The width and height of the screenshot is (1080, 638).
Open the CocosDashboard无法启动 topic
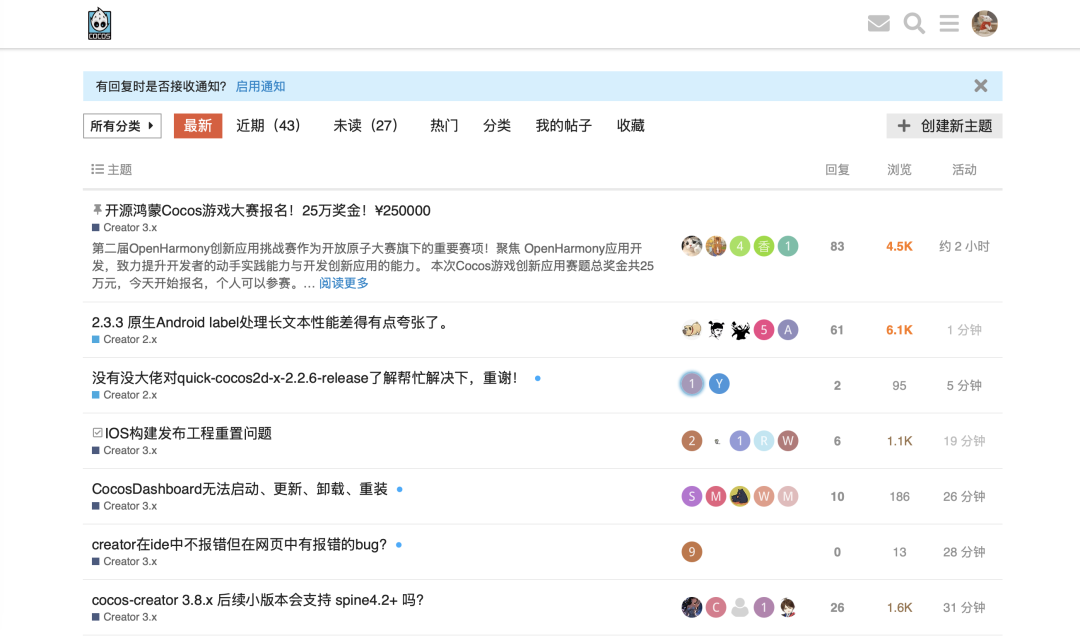coord(240,489)
